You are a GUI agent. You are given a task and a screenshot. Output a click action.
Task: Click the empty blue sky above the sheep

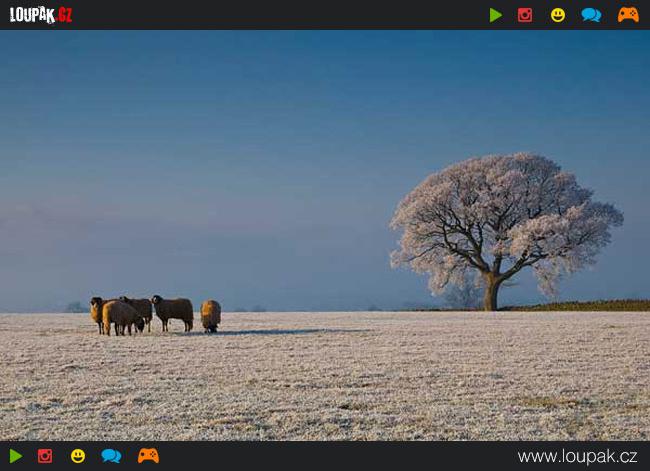point(200,150)
